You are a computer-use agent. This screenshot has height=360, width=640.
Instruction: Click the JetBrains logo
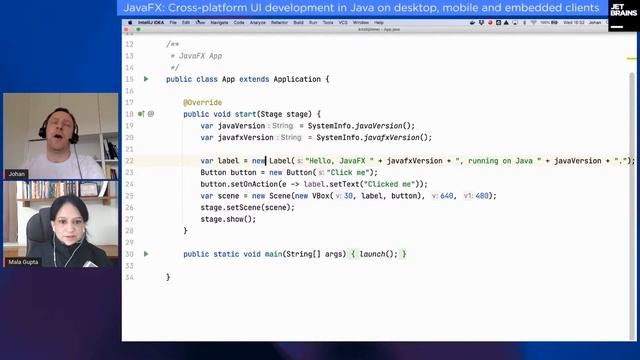click(x=623, y=16)
